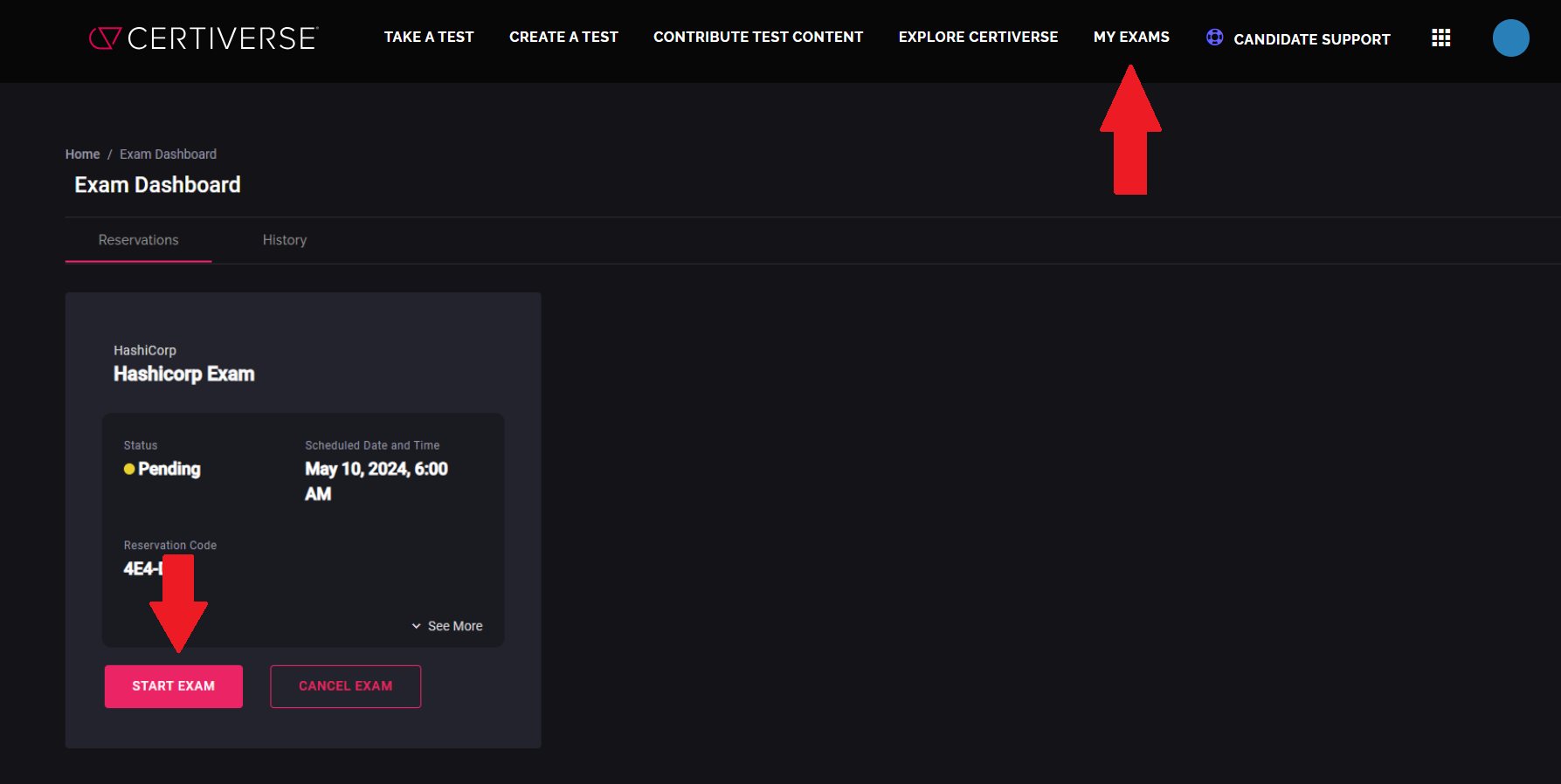Click the Exam Dashboard page heading
This screenshot has width=1561, height=784.
157,185
